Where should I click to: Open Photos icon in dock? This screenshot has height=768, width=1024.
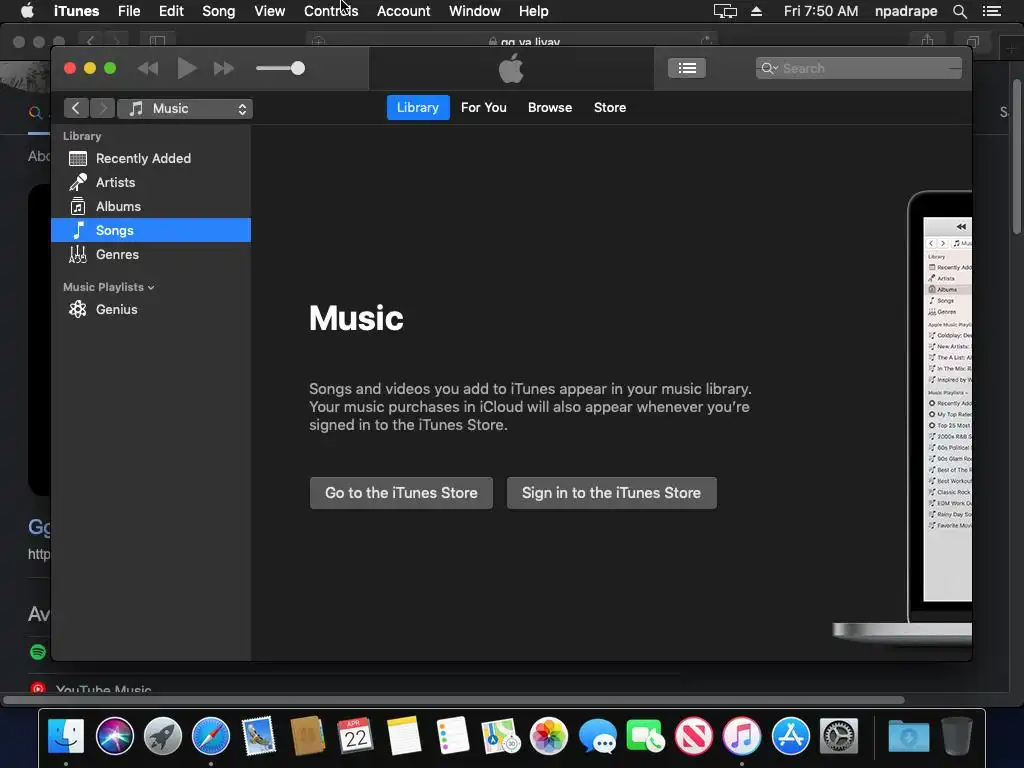pyautogui.click(x=549, y=736)
